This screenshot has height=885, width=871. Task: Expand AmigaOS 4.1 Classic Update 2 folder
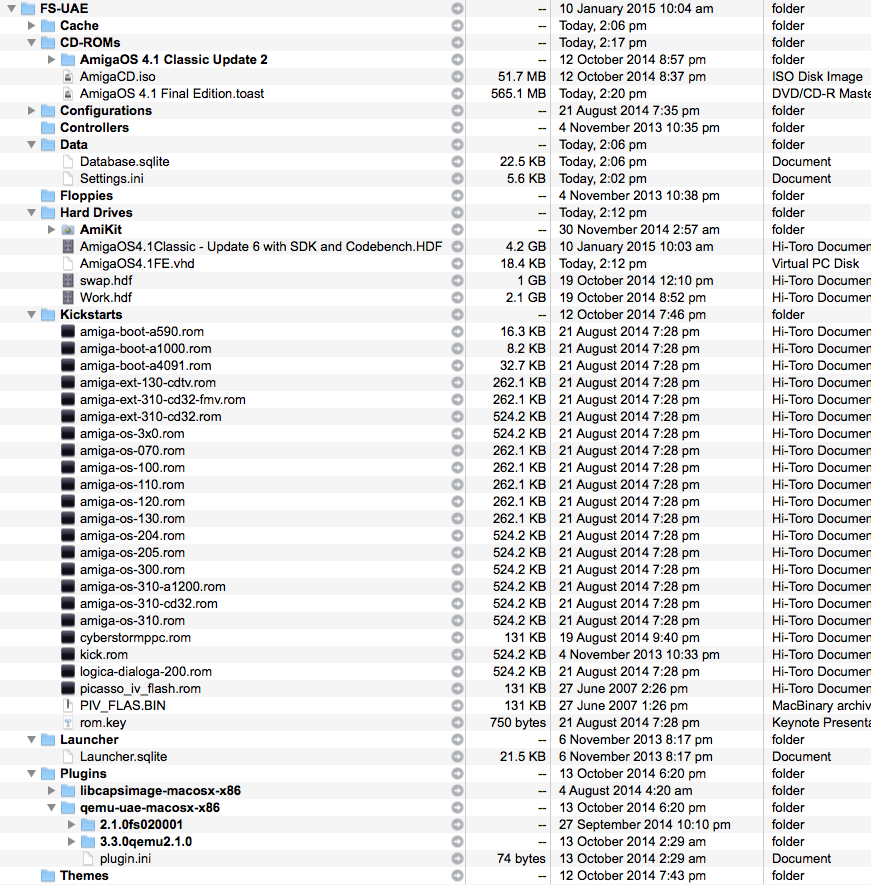coord(51,59)
